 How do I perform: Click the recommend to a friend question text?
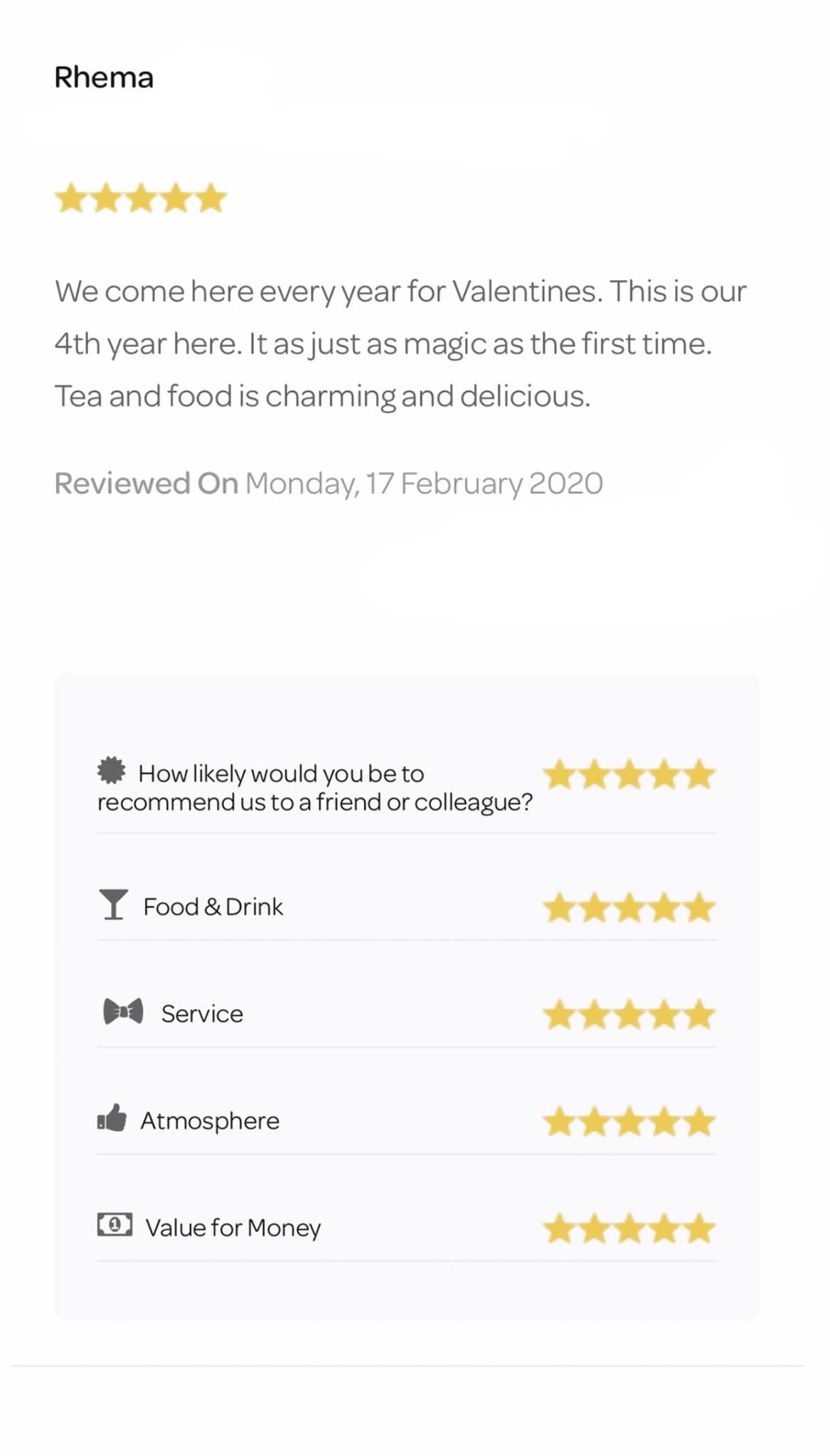point(315,788)
